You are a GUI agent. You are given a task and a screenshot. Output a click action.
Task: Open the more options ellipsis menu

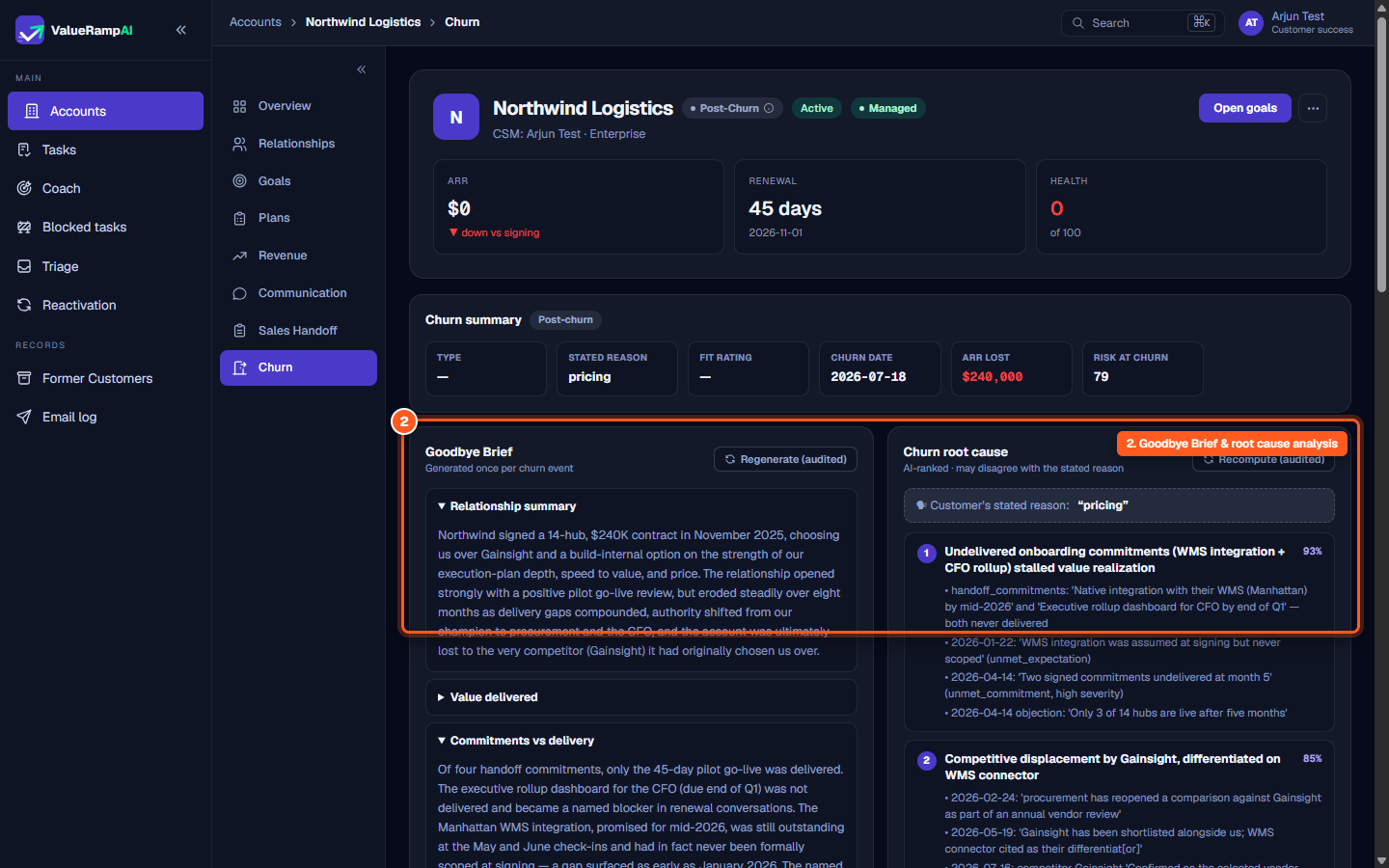pos(1313,108)
